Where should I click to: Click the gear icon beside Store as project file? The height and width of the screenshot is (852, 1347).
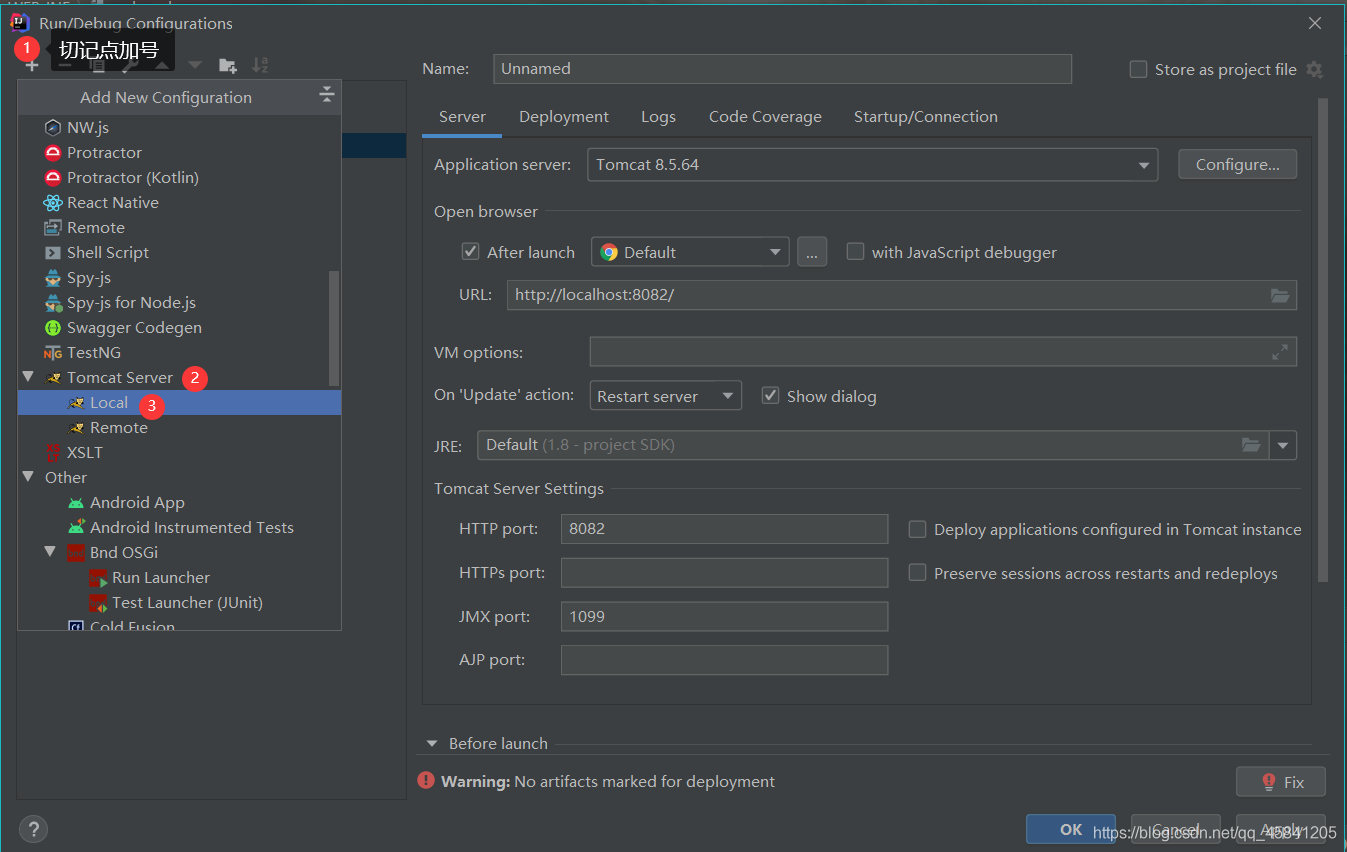(1314, 69)
